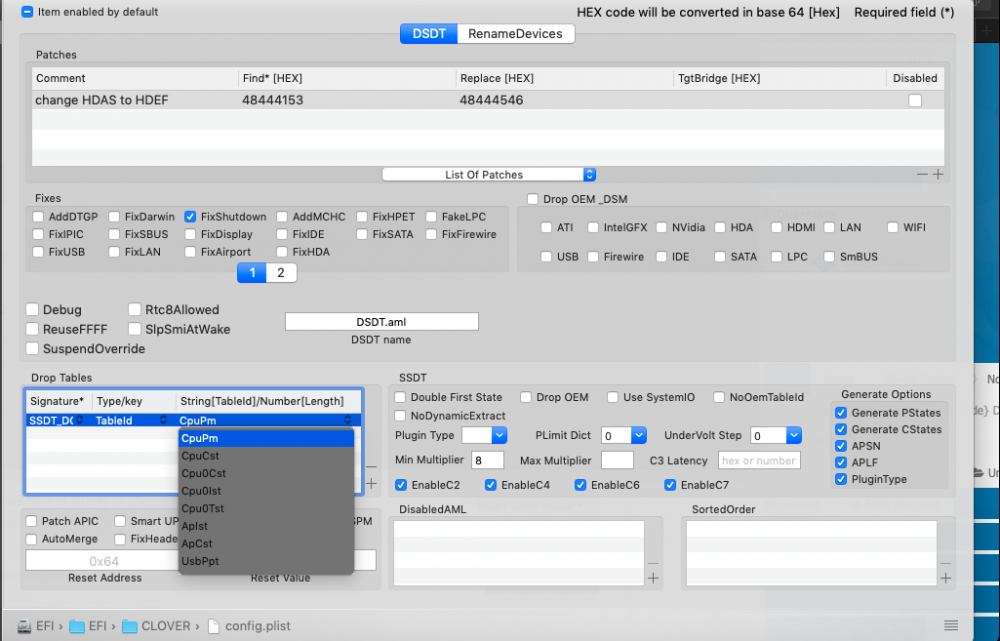
Task: Open the List Of Patches dropdown
Action: pyautogui.click(x=489, y=175)
